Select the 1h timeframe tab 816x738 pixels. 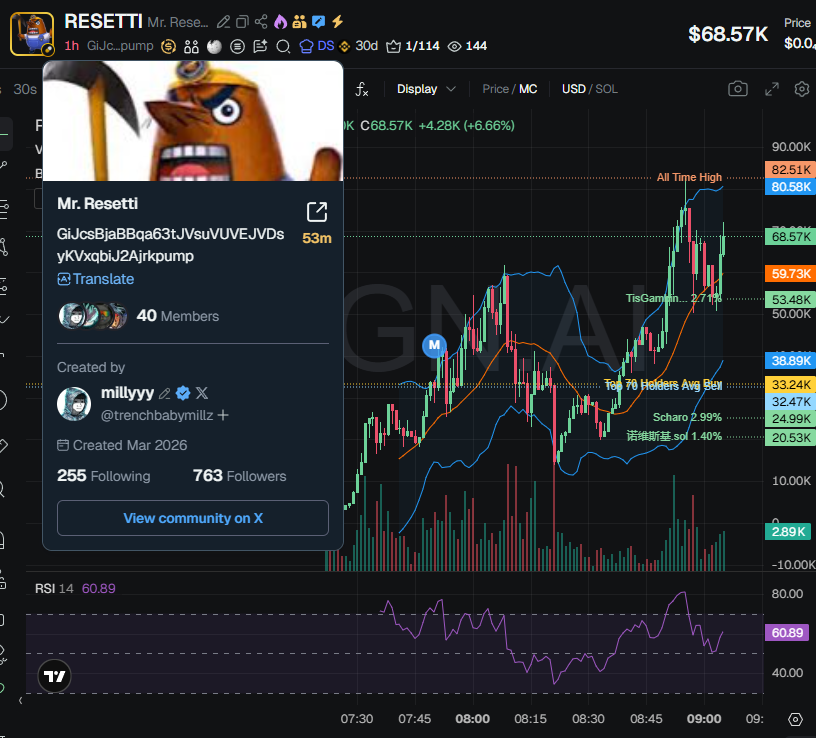click(x=71, y=46)
